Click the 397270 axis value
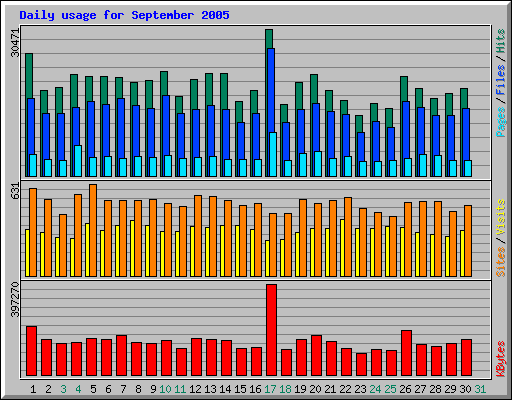The height and width of the screenshot is (400, 512). (x=15, y=300)
